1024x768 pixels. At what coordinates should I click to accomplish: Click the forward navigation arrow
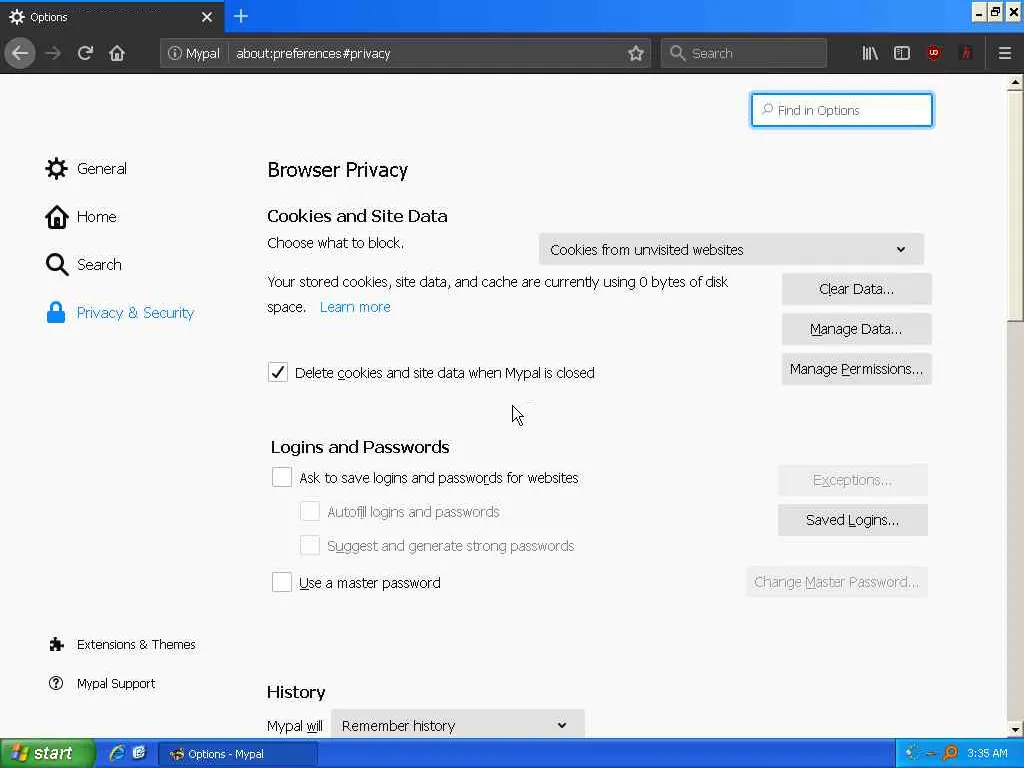[53, 53]
